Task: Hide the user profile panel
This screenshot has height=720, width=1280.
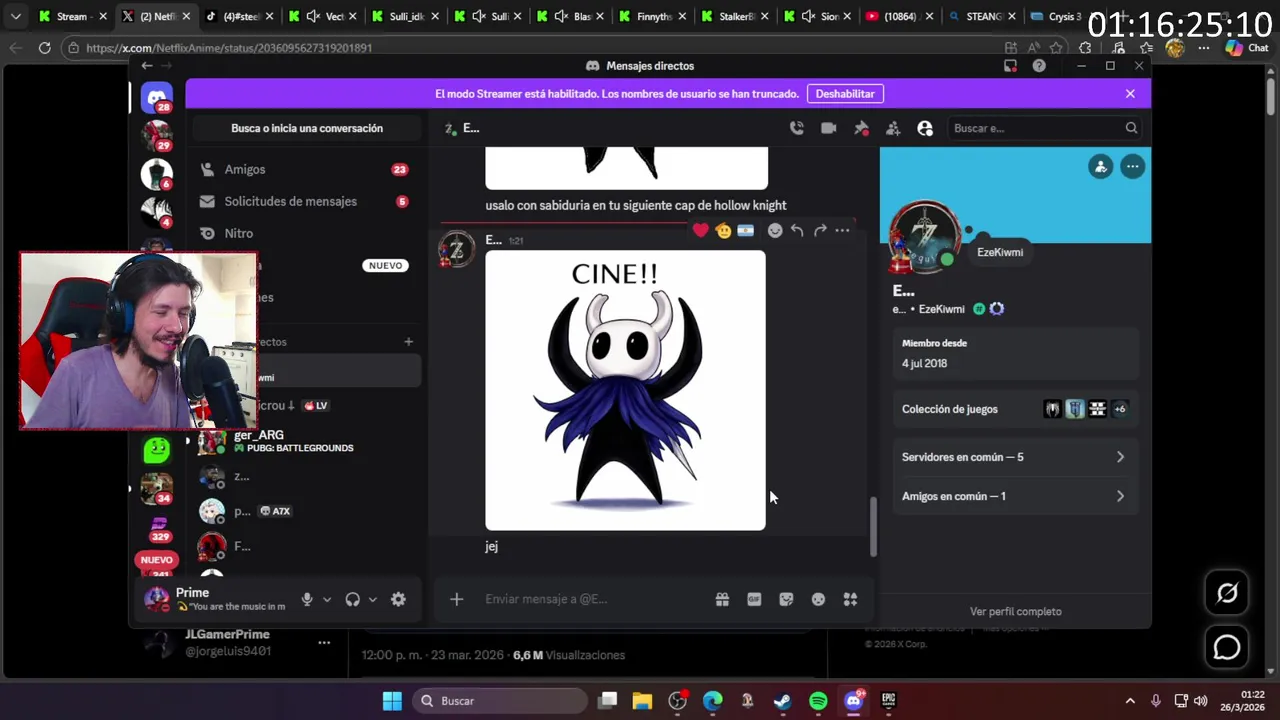Action: (925, 128)
